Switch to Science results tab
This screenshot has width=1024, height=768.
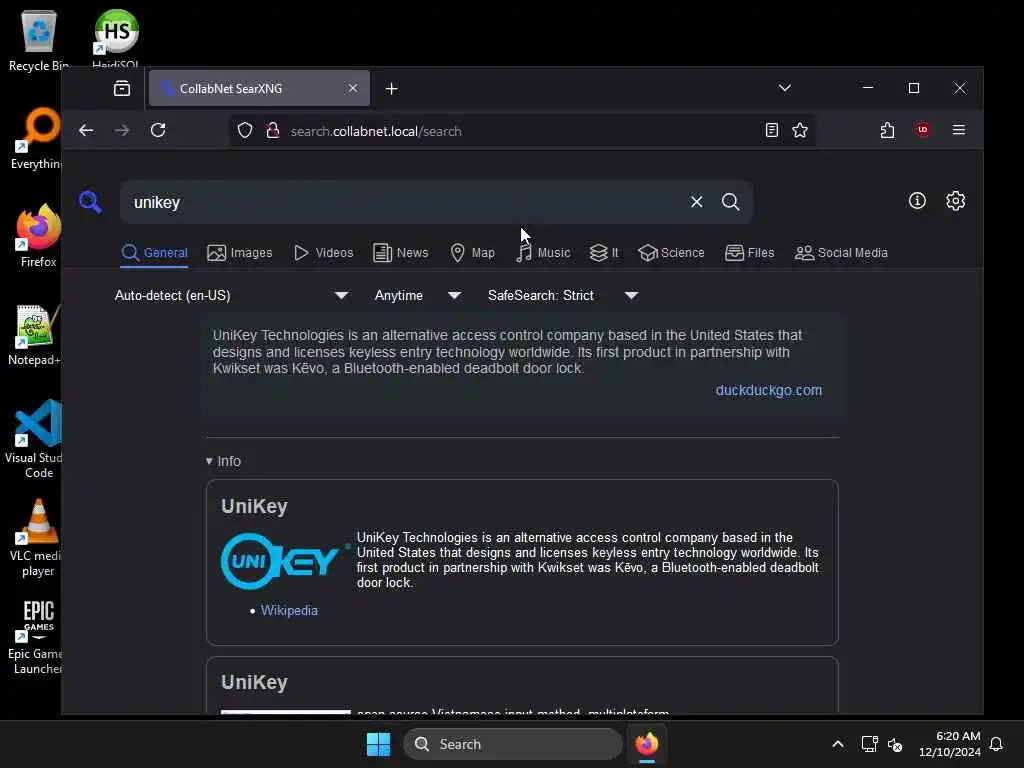point(671,253)
